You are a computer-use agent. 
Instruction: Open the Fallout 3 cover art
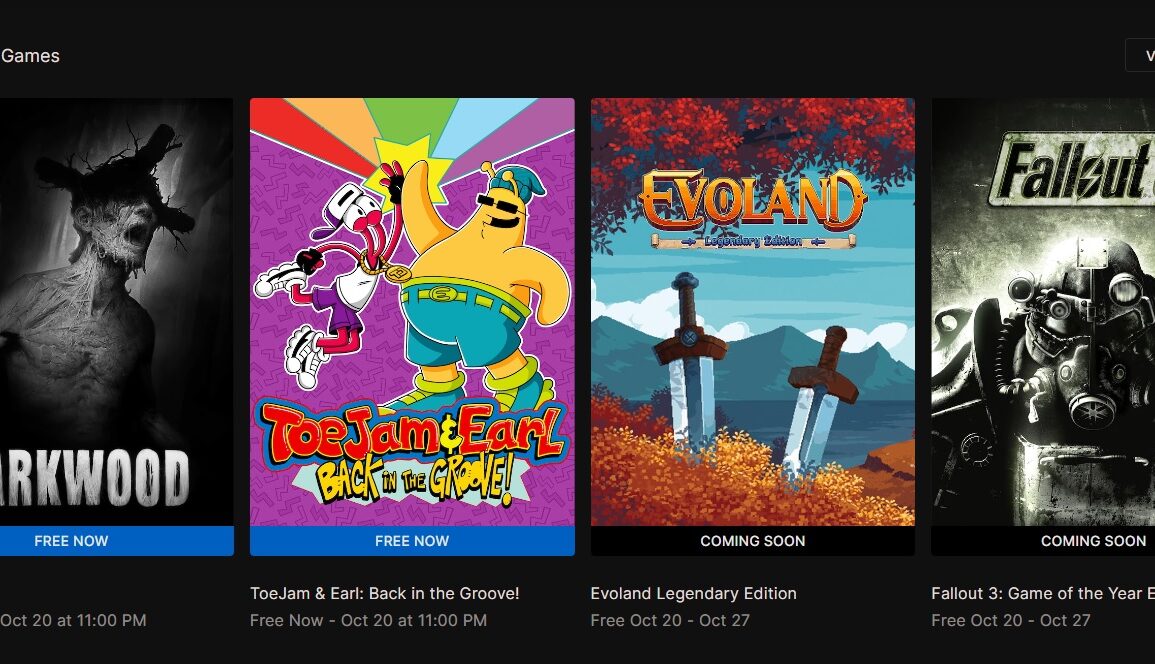(1043, 312)
